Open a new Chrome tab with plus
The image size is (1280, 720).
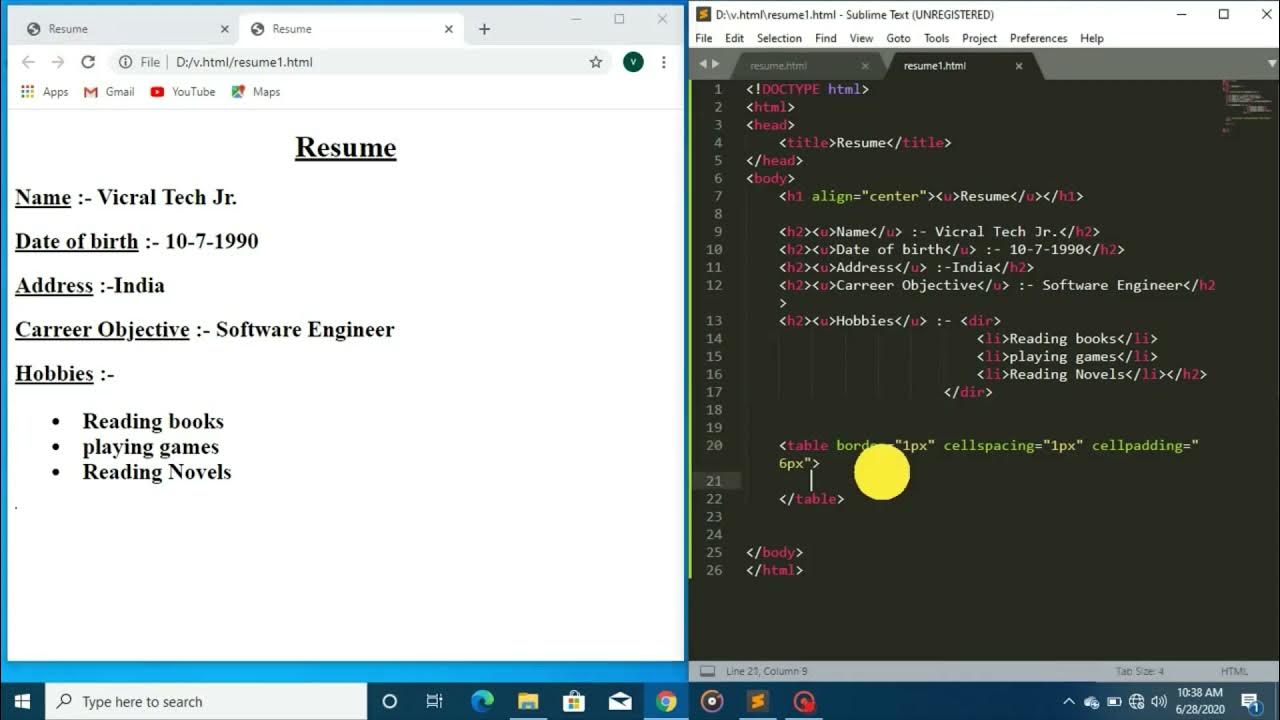[x=484, y=29]
